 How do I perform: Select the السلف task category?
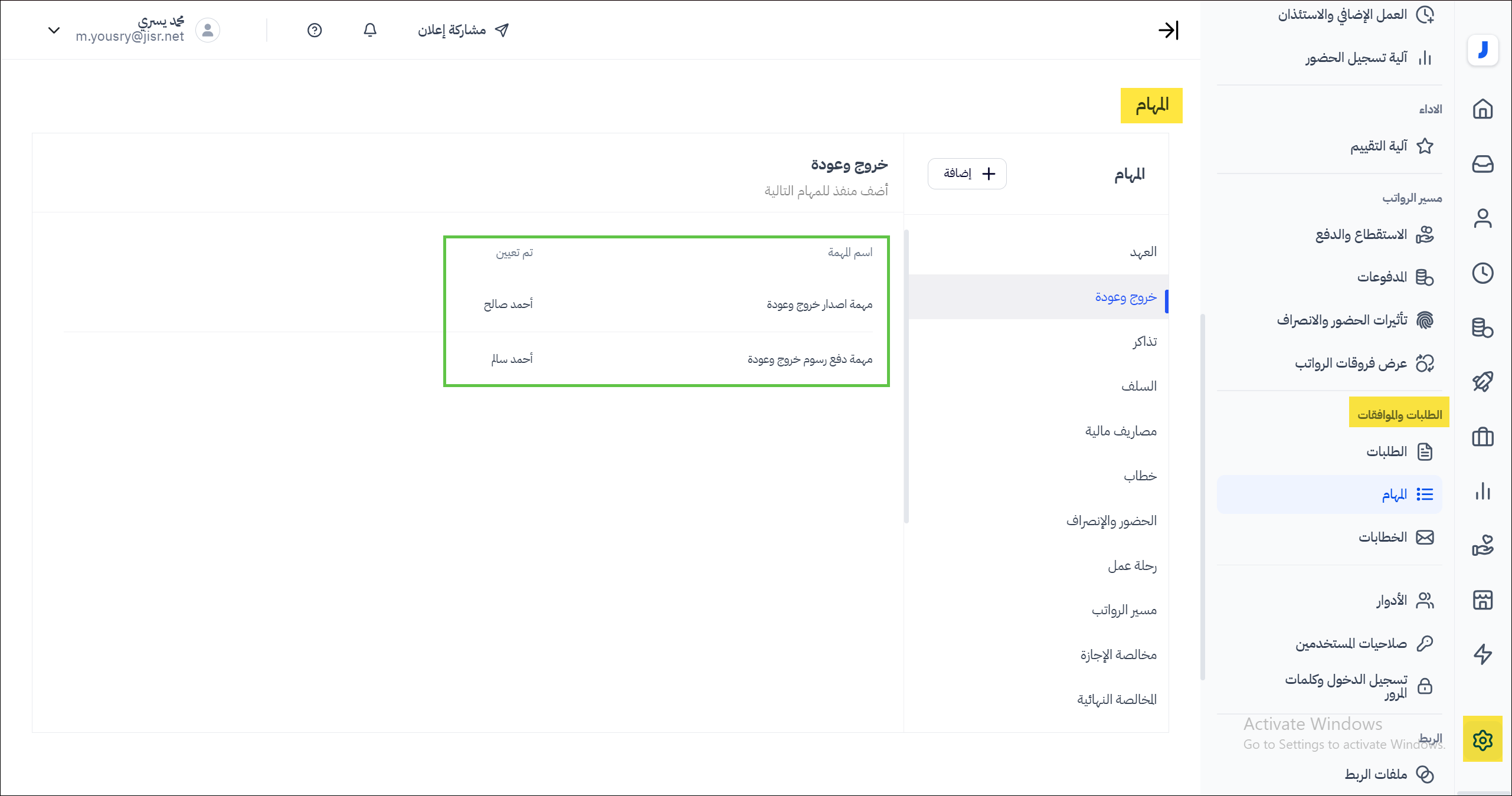coord(1138,386)
